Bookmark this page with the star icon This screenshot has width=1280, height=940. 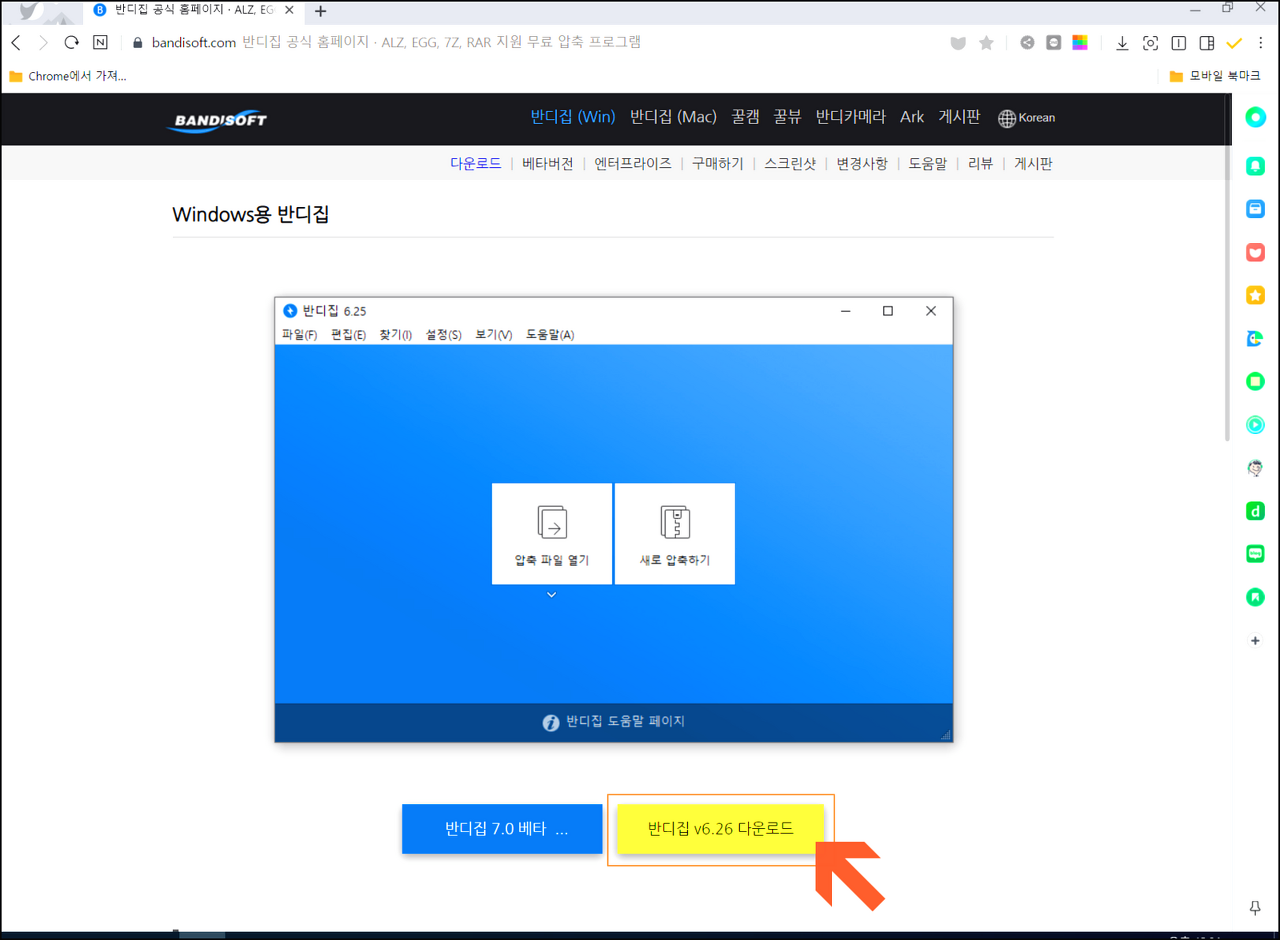point(986,43)
